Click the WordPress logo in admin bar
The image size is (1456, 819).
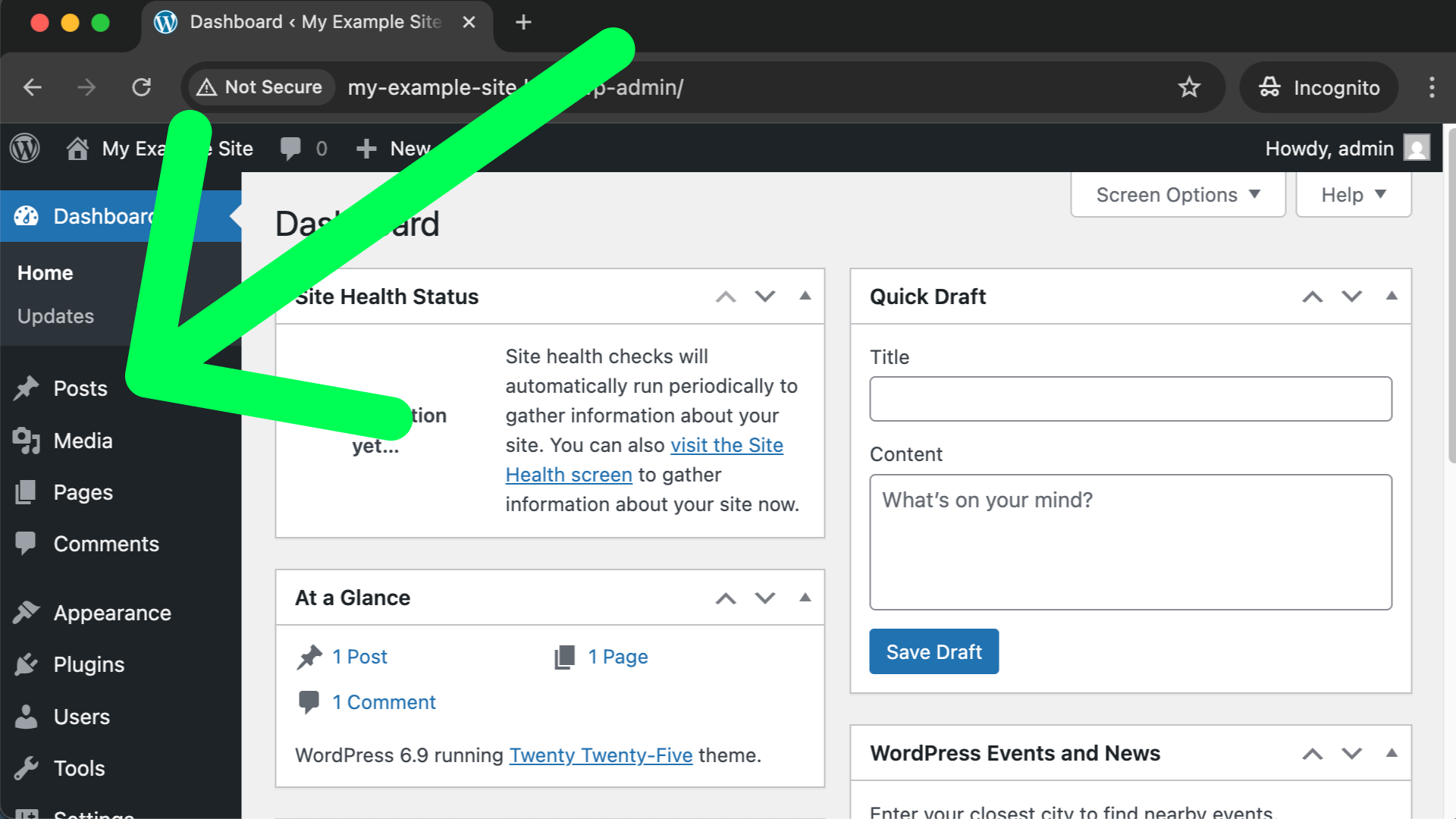[x=25, y=148]
